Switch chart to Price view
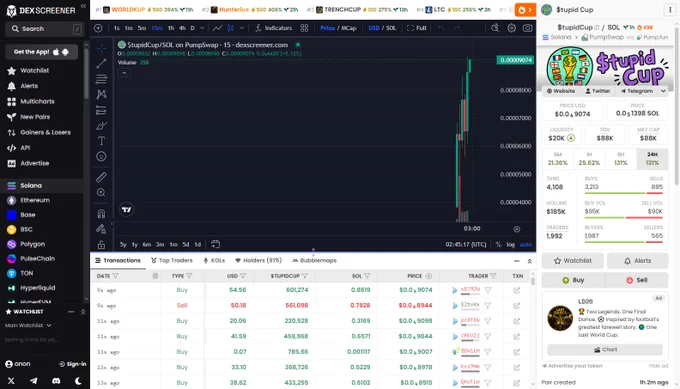 327,28
